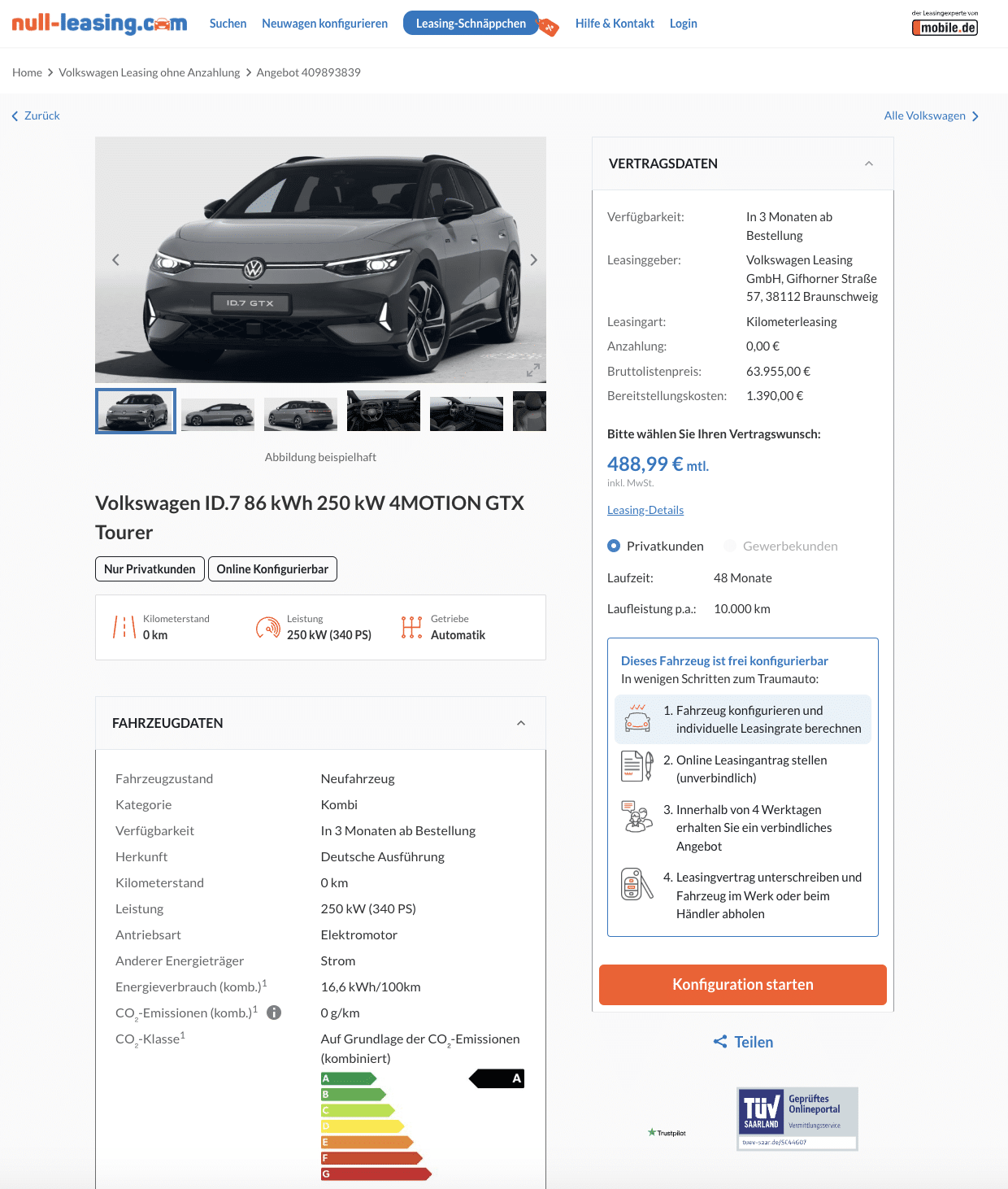The width and height of the screenshot is (1008, 1189).
Task: Open the Trustpilot rating badge
Action: point(667,1132)
